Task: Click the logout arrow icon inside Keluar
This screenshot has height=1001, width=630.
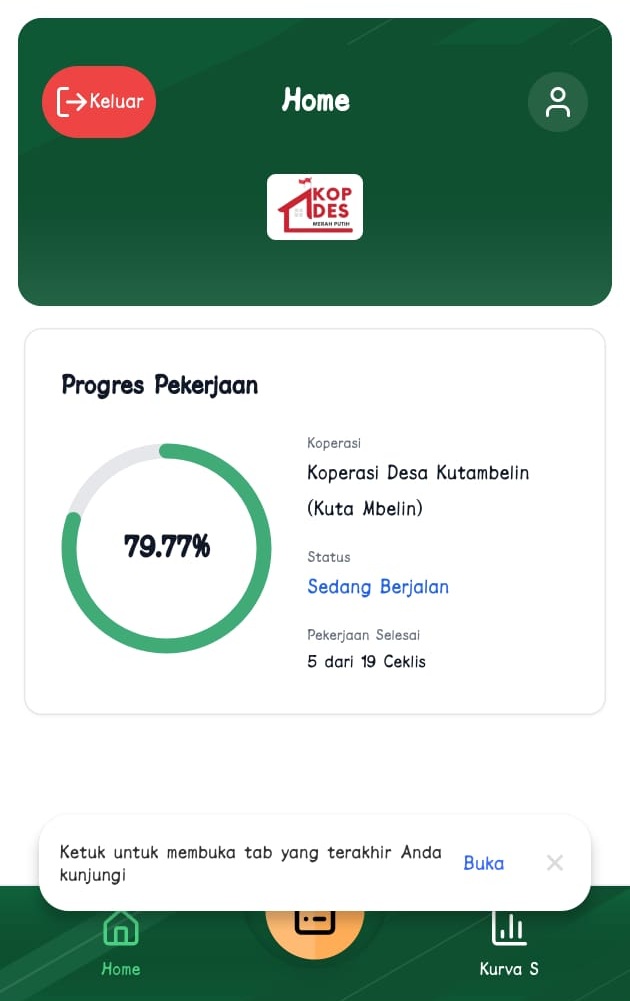Action: pyautogui.click(x=71, y=101)
